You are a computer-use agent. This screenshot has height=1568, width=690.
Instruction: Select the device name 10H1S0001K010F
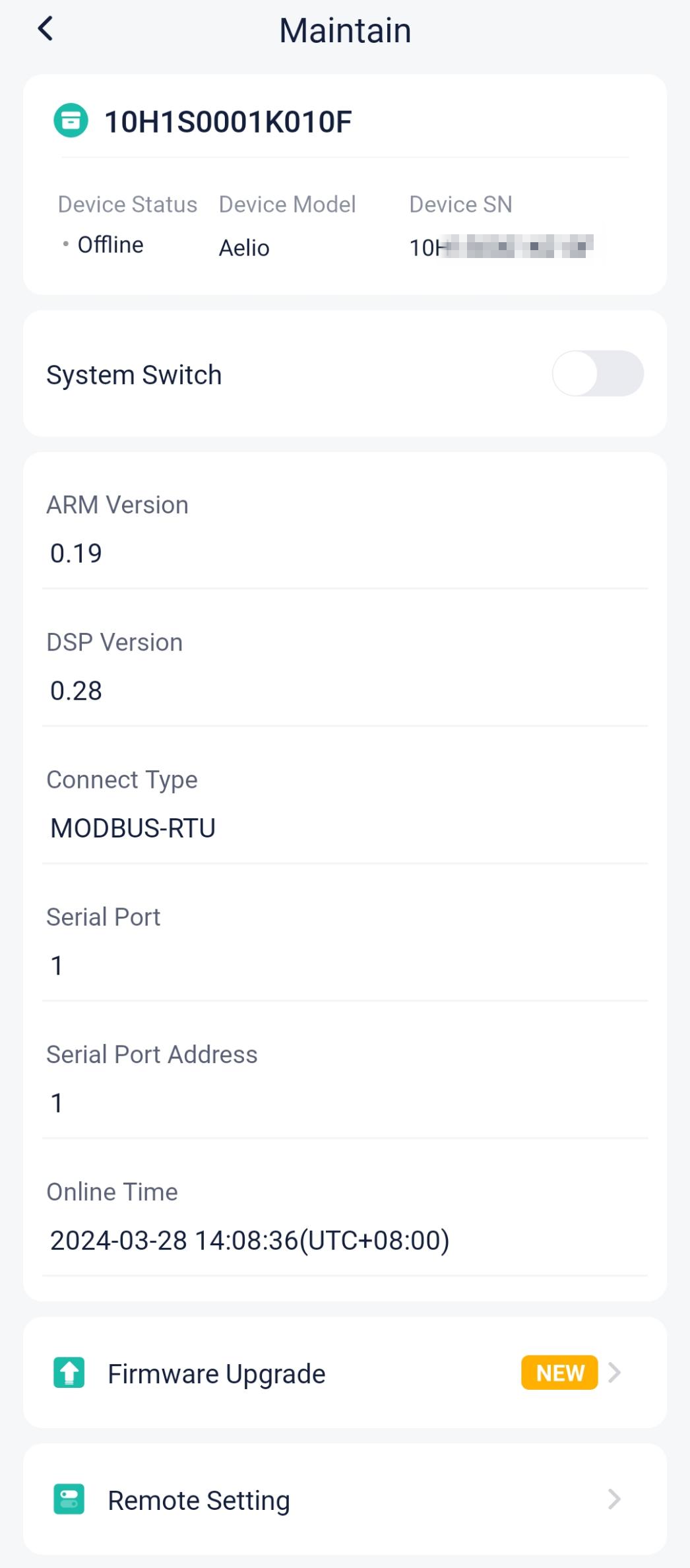coord(228,121)
